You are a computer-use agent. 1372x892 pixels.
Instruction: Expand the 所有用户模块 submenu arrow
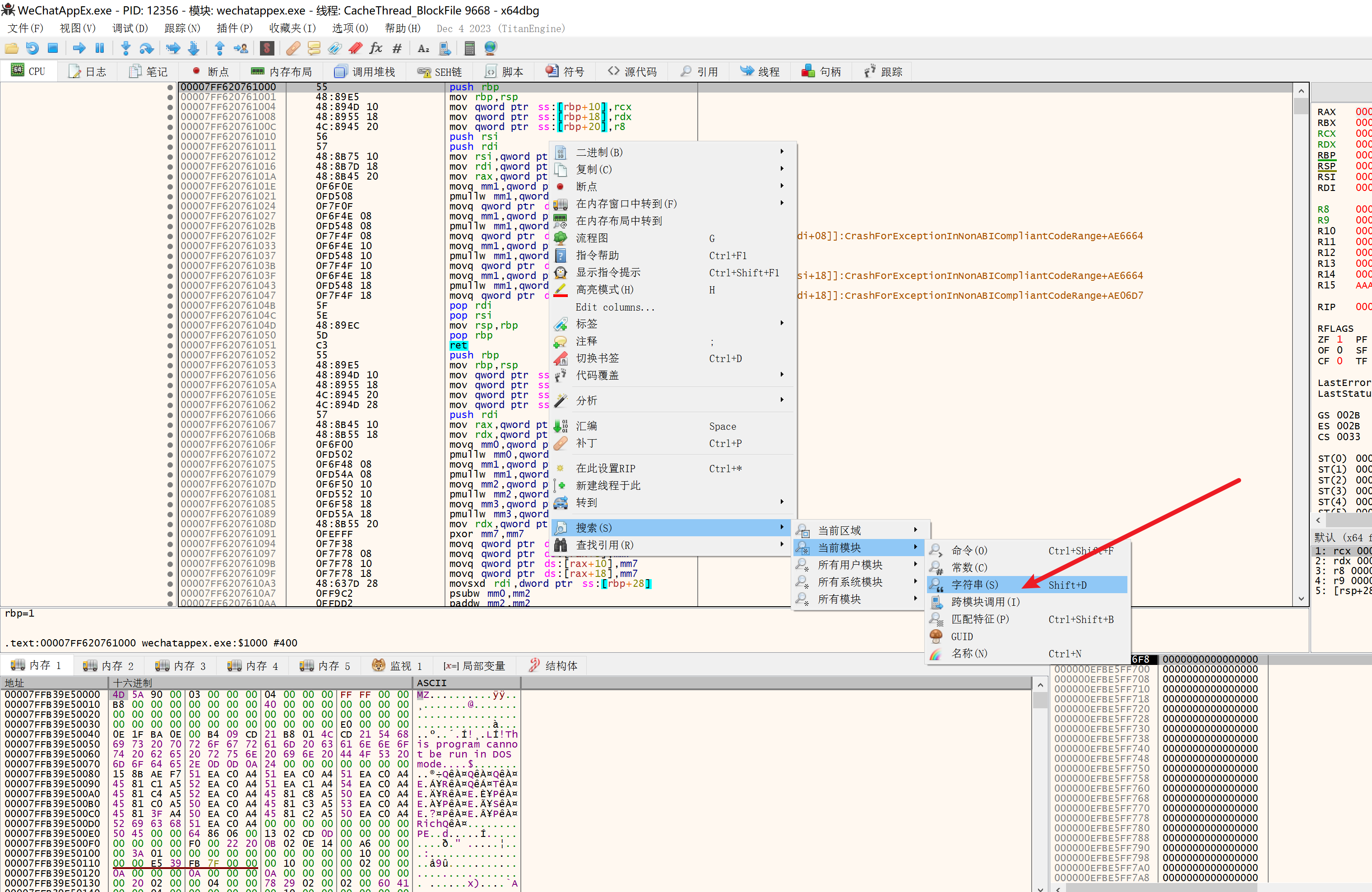tap(915, 564)
